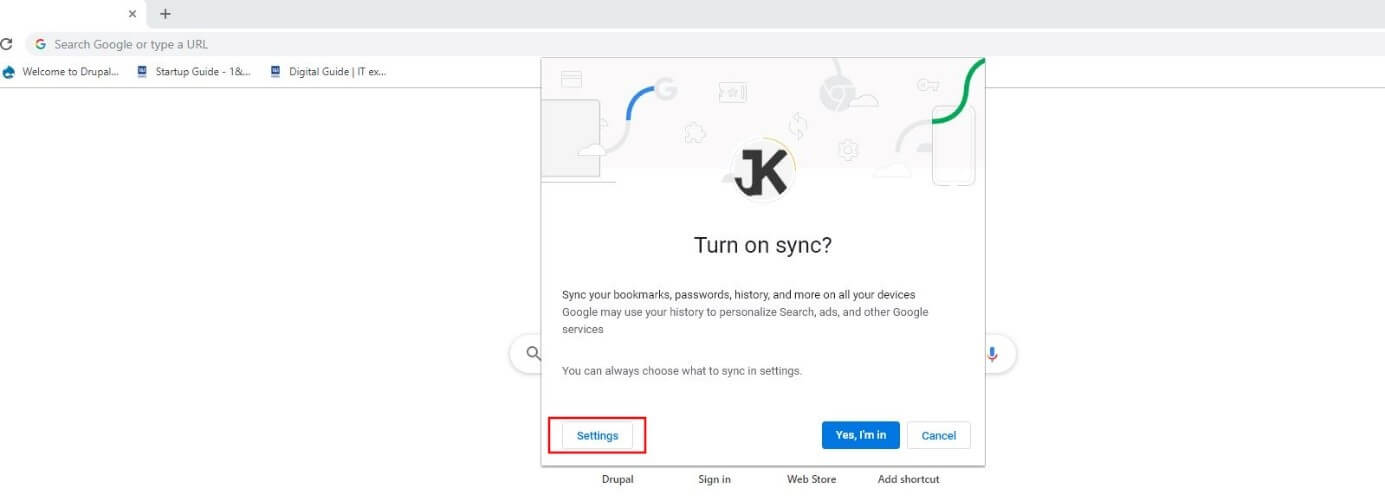Open the Startup Guide bookmark
The image size is (1385, 501).
[194, 72]
